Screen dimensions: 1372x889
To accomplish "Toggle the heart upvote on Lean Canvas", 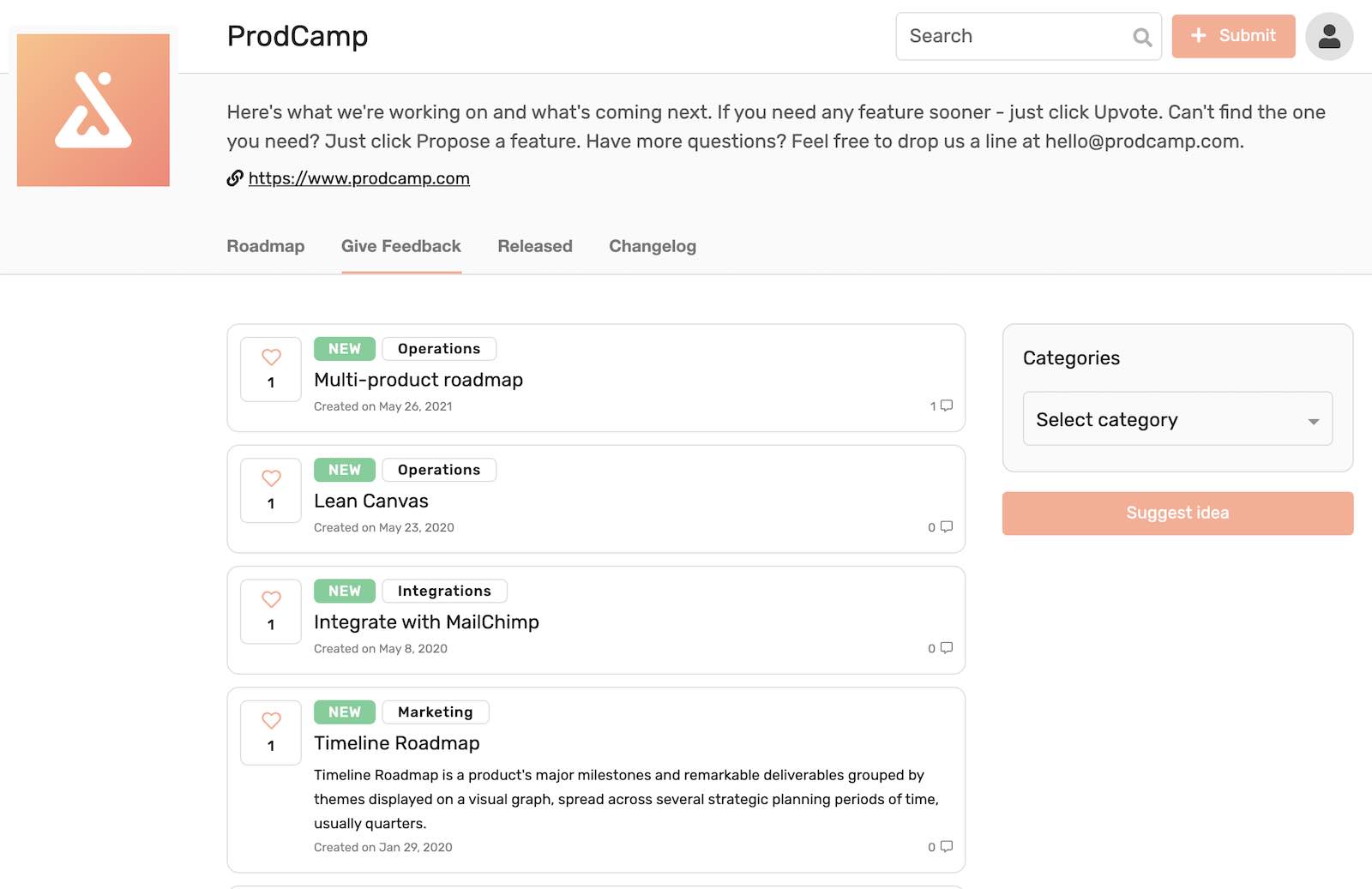I will tap(271, 478).
